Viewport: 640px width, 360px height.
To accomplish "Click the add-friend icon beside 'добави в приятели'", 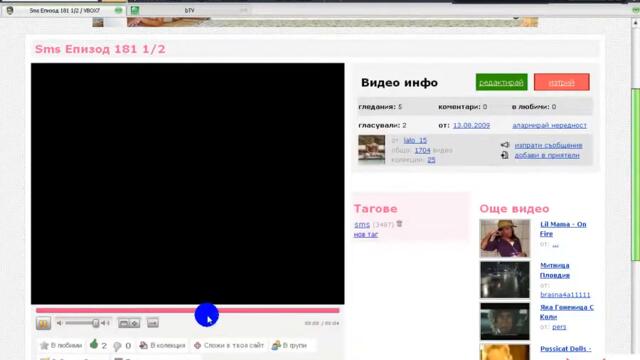I will [505, 155].
